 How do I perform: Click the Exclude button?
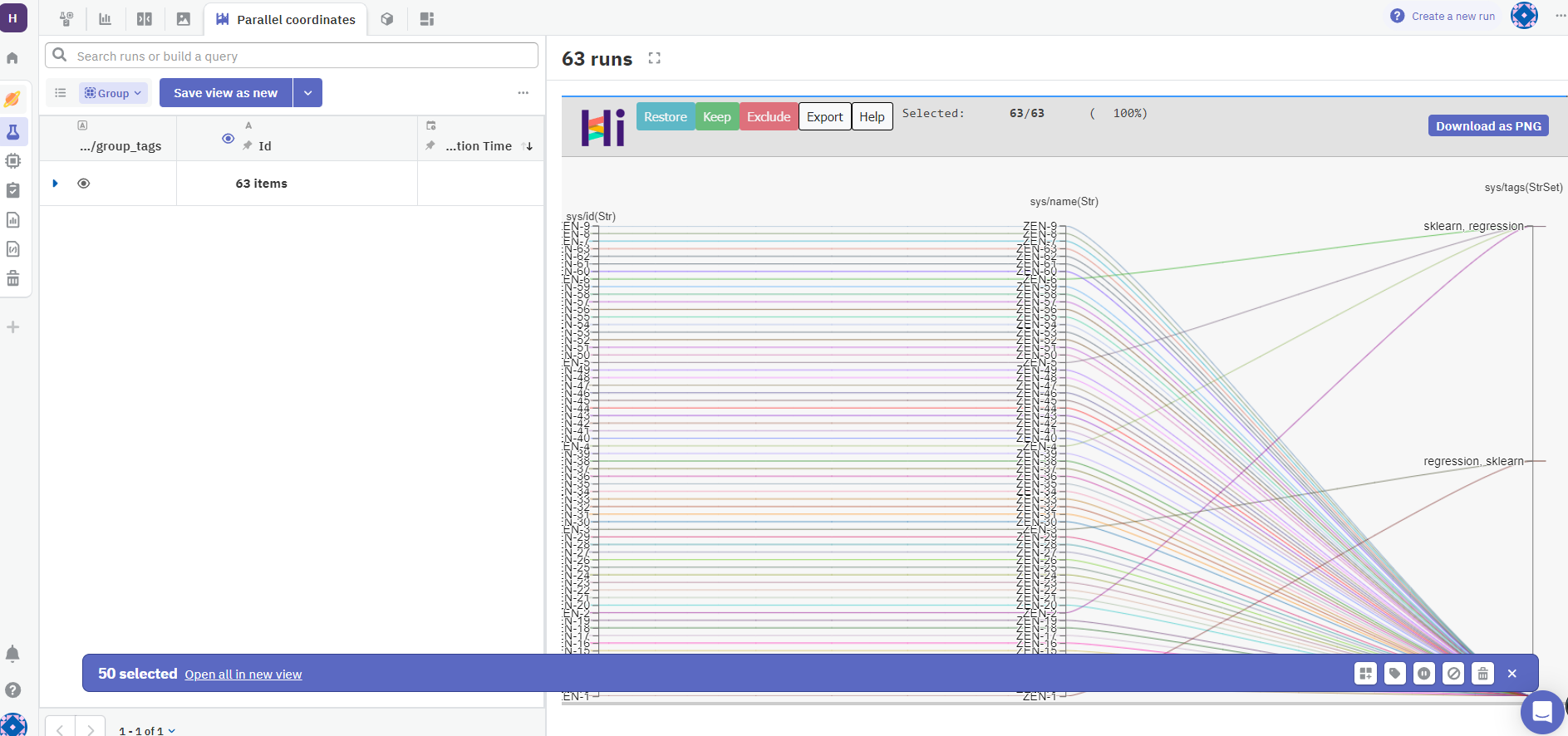pyautogui.click(x=769, y=116)
